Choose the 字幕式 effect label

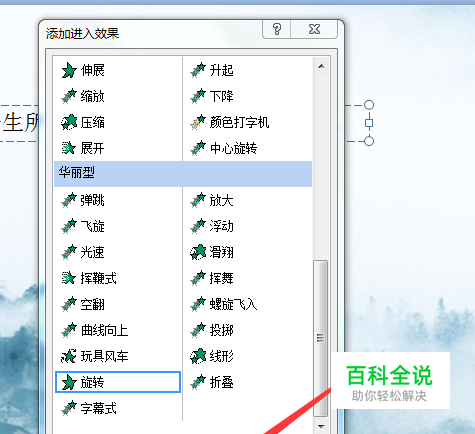(99, 408)
